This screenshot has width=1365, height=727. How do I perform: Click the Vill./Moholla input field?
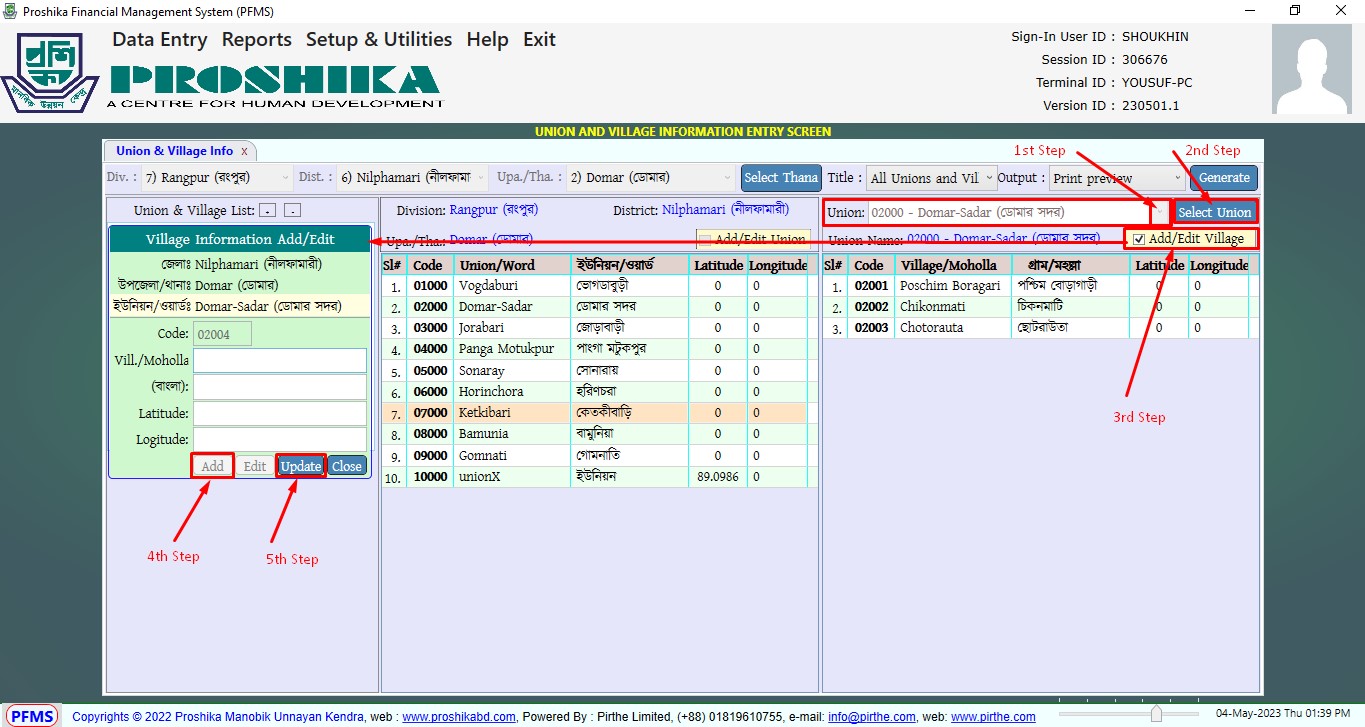280,361
